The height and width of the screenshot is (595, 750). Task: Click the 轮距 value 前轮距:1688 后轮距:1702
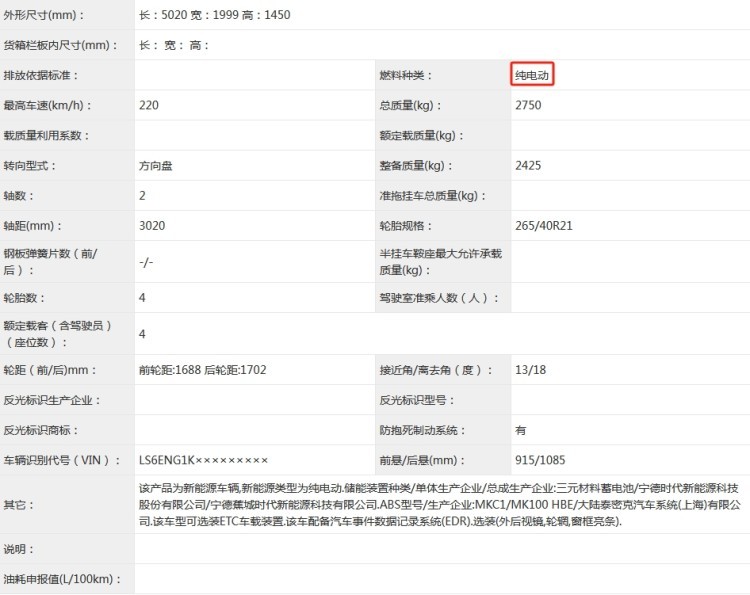[x=203, y=370]
